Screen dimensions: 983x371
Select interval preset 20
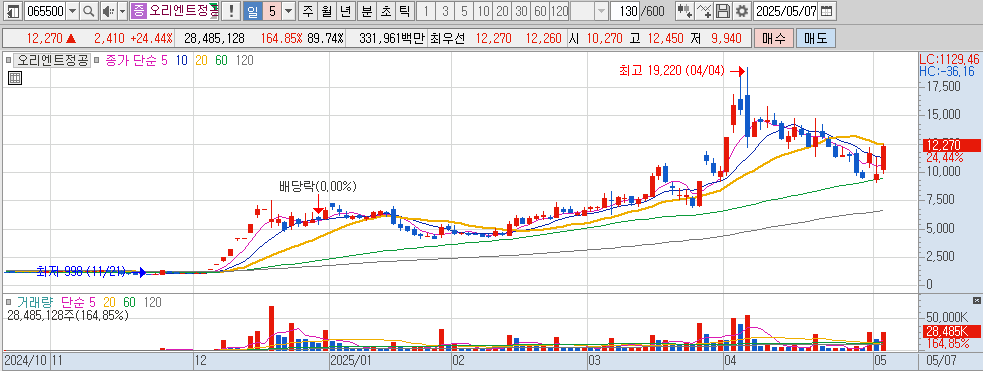pyautogui.click(x=502, y=11)
